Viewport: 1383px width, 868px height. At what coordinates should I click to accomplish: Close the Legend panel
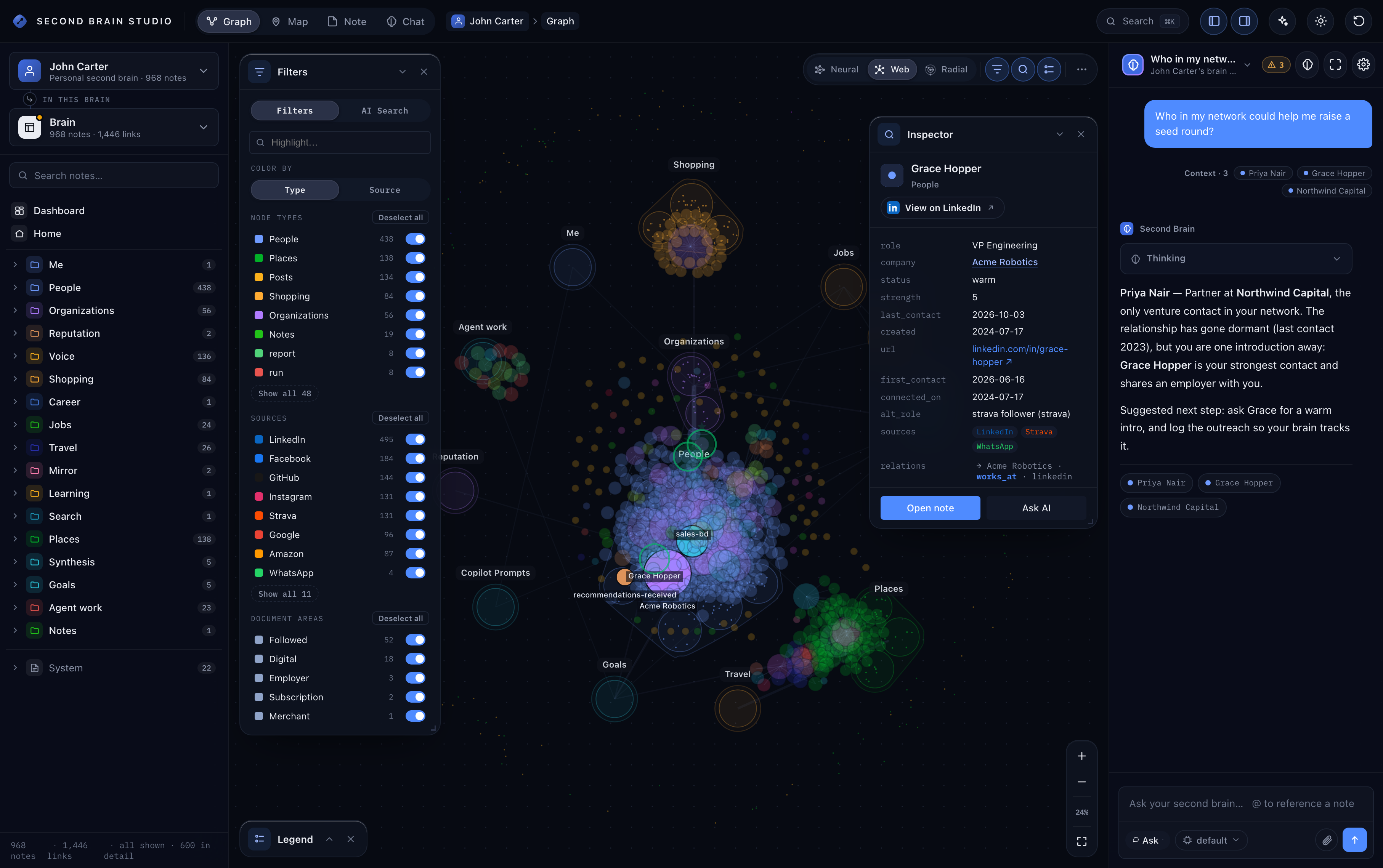tap(350, 839)
